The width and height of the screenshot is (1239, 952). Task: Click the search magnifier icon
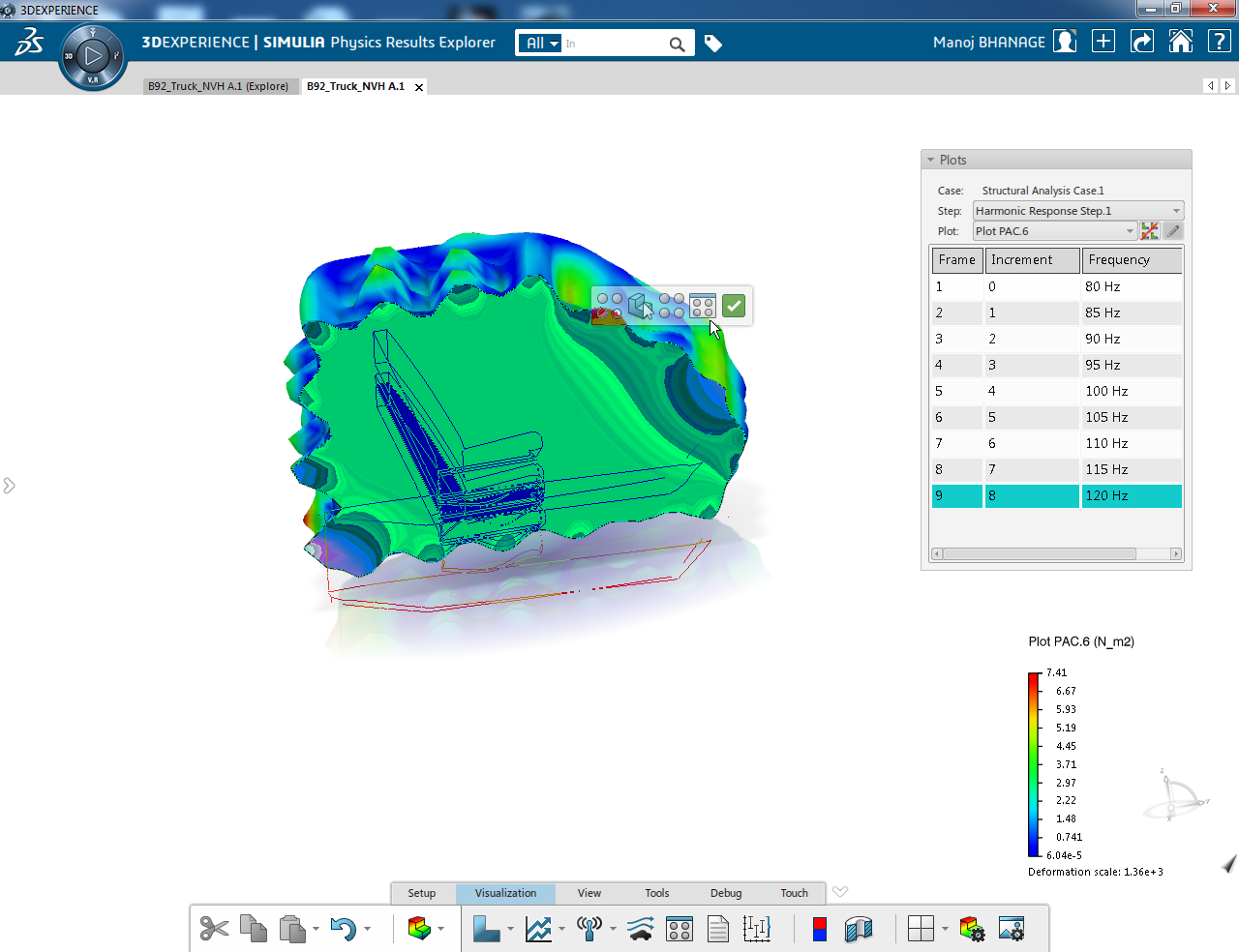(x=677, y=44)
